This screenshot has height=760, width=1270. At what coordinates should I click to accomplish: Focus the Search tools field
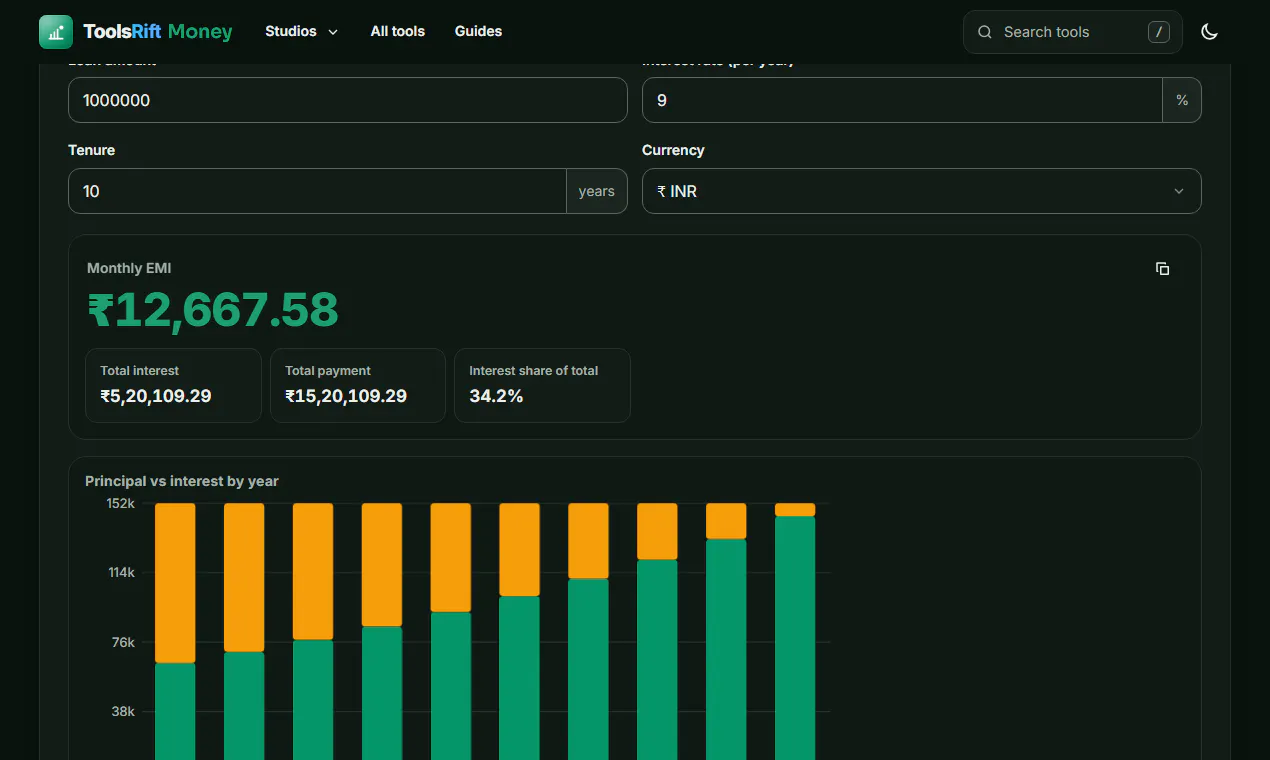tap(1072, 32)
